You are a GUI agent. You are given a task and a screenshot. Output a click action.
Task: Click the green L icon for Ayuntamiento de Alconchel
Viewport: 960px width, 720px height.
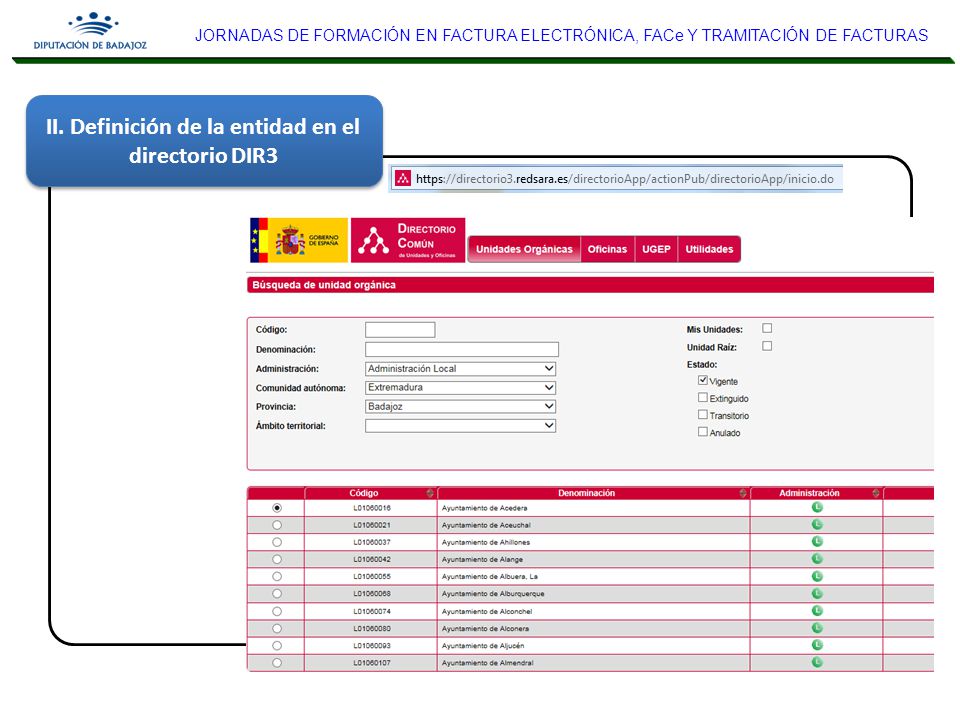coord(817,611)
